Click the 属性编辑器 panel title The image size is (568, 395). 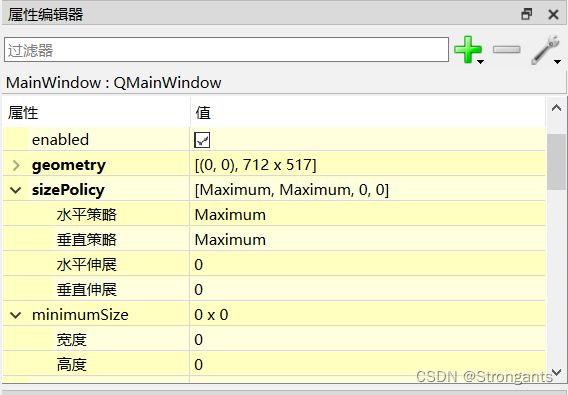click(x=45, y=14)
